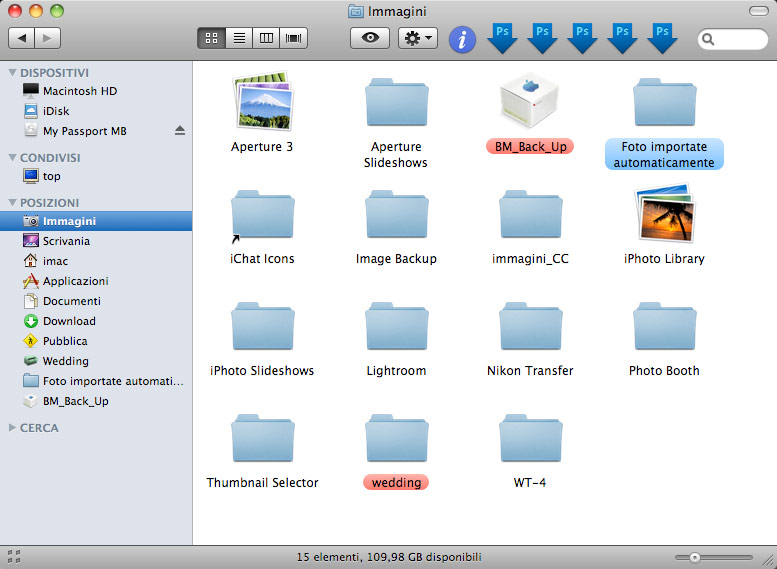Viewport: 777px width, 569px height.
Task: Click the Immagini window title
Action: pos(397,11)
